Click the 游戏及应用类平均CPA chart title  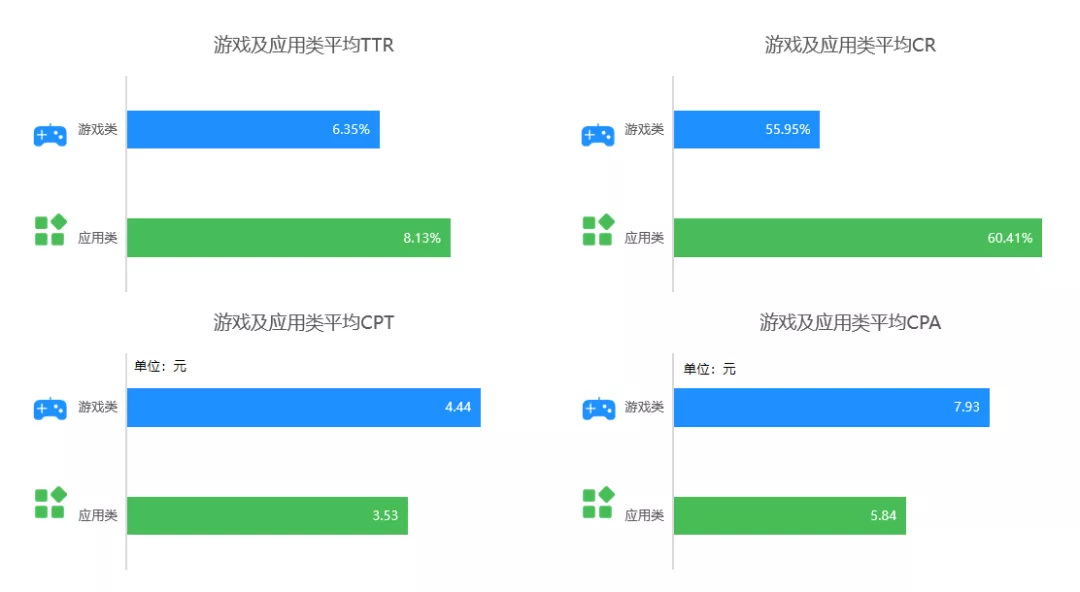click(850, 322)
